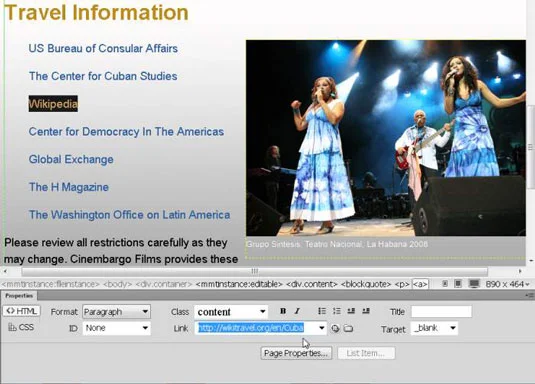535x384 pixels.
Task: Select the Grupo Sintesis concert photo
Action: coord(386,138)
